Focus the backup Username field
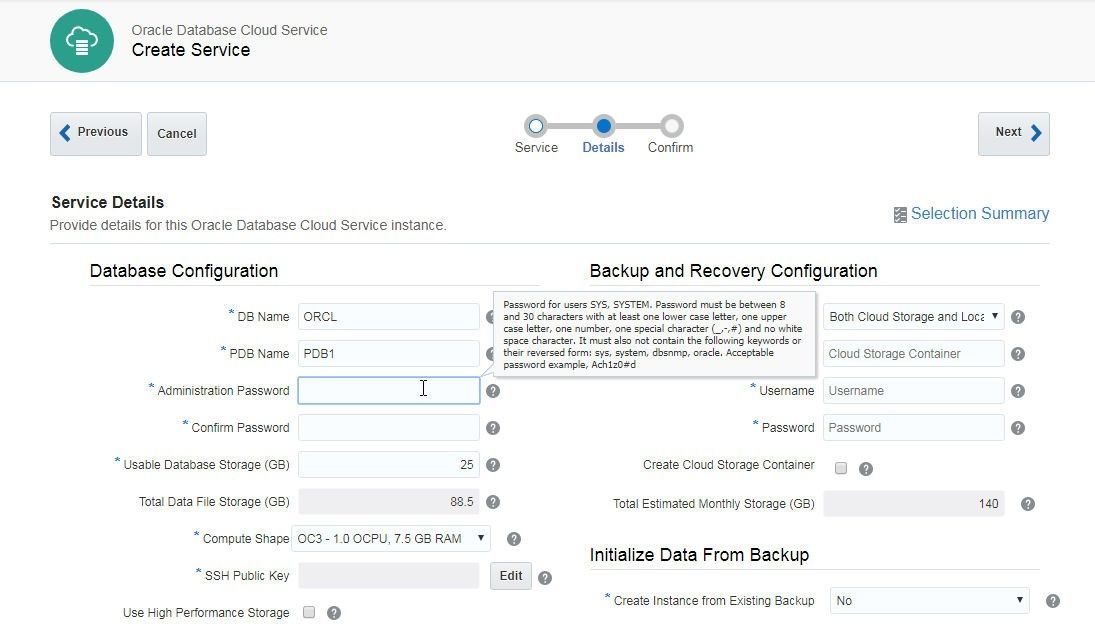This screenshot has height=624, width=1095. [913, 391]
